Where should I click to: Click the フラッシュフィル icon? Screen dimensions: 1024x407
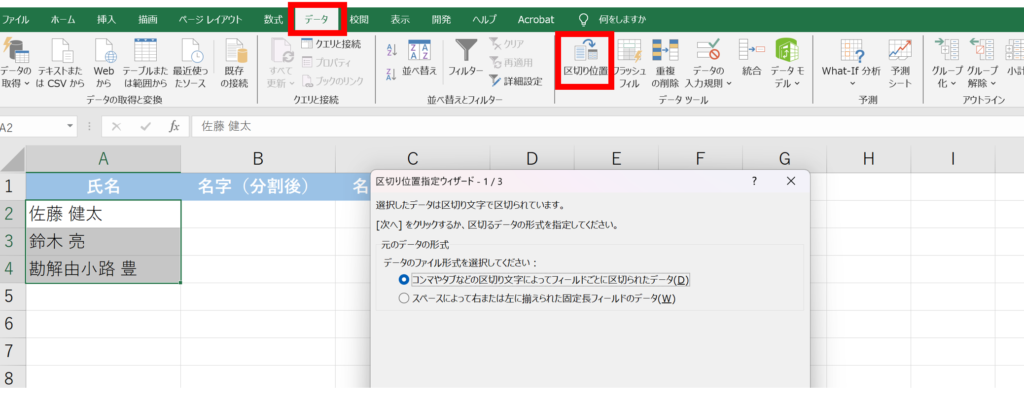(x=629, y=51)
